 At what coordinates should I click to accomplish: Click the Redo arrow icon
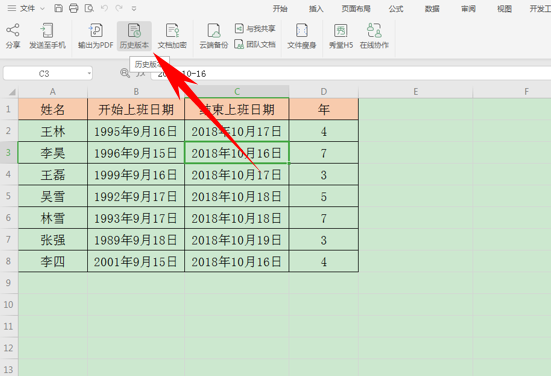(119, 8)
